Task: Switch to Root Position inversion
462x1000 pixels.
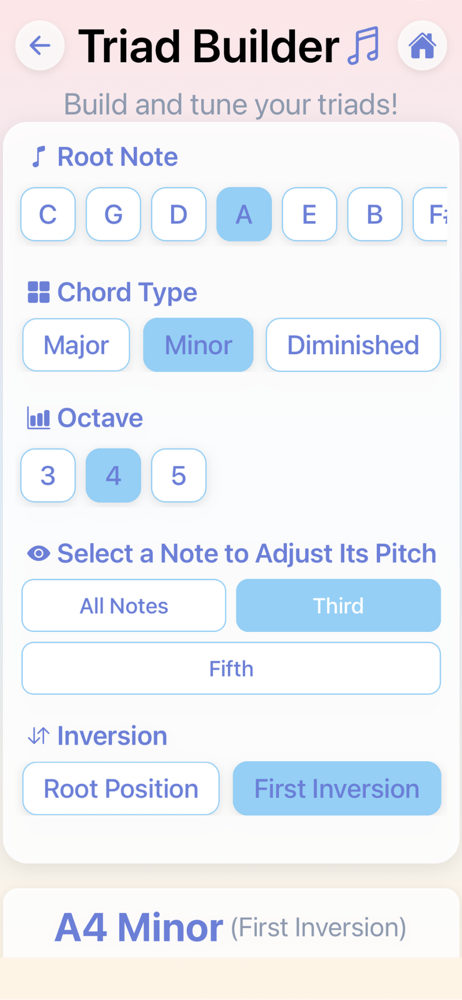Action: click(x=121, y=788)
